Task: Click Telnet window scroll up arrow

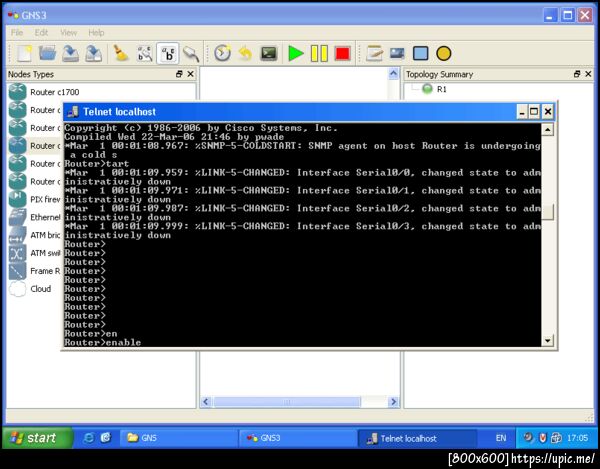Action: pos(548,130)
